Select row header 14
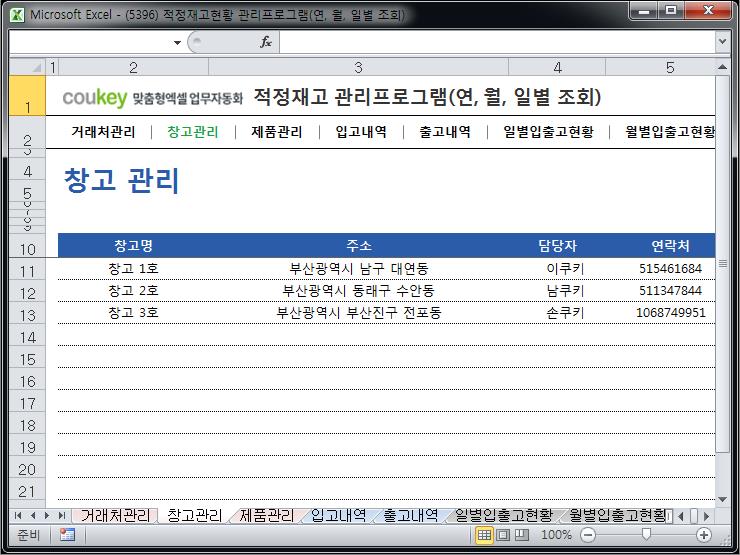Screen dimensions: 740x555 pyautogui.click(x=27, y=337)
